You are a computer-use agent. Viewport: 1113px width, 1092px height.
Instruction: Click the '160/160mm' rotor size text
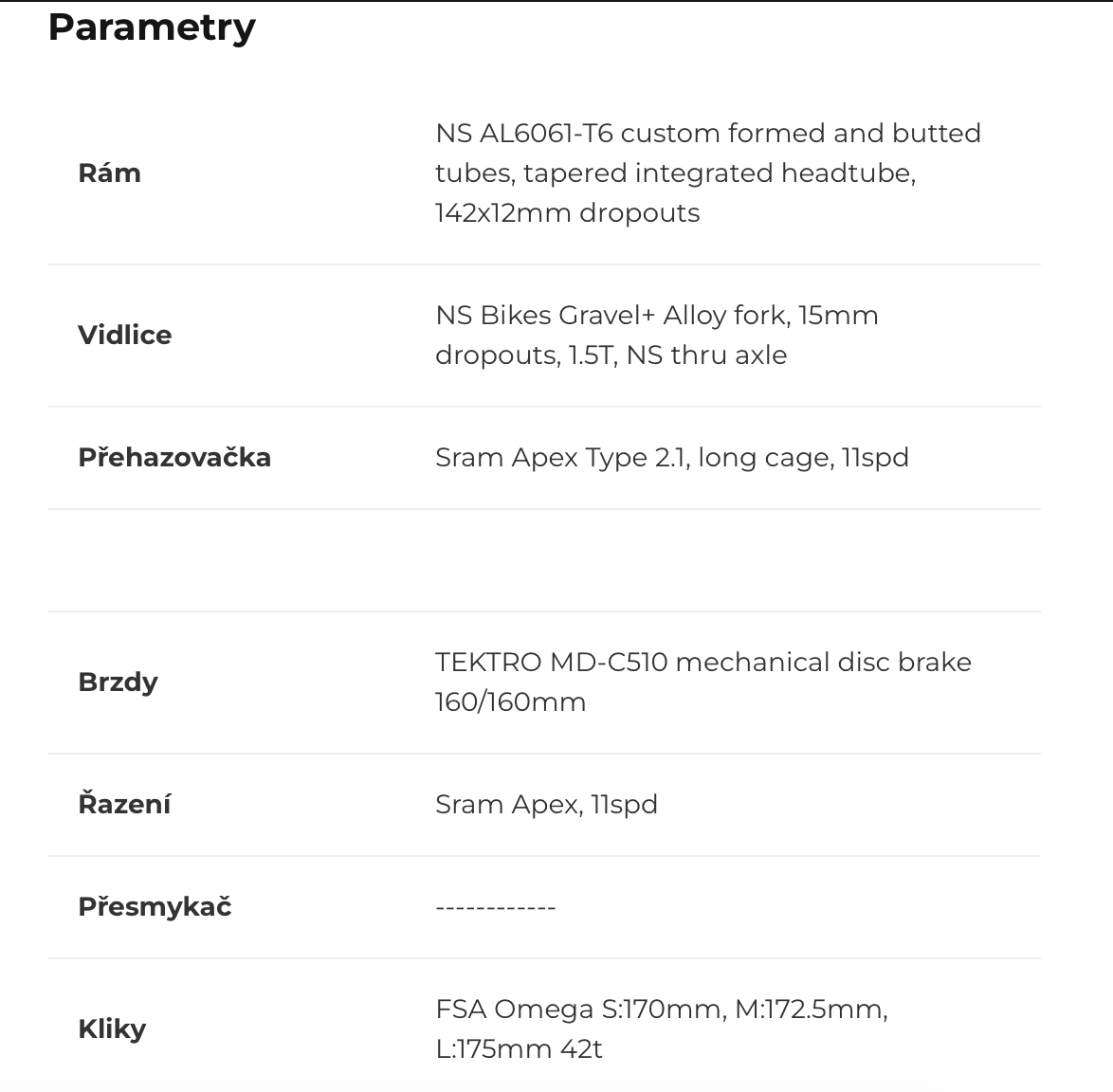coord(510,702)
